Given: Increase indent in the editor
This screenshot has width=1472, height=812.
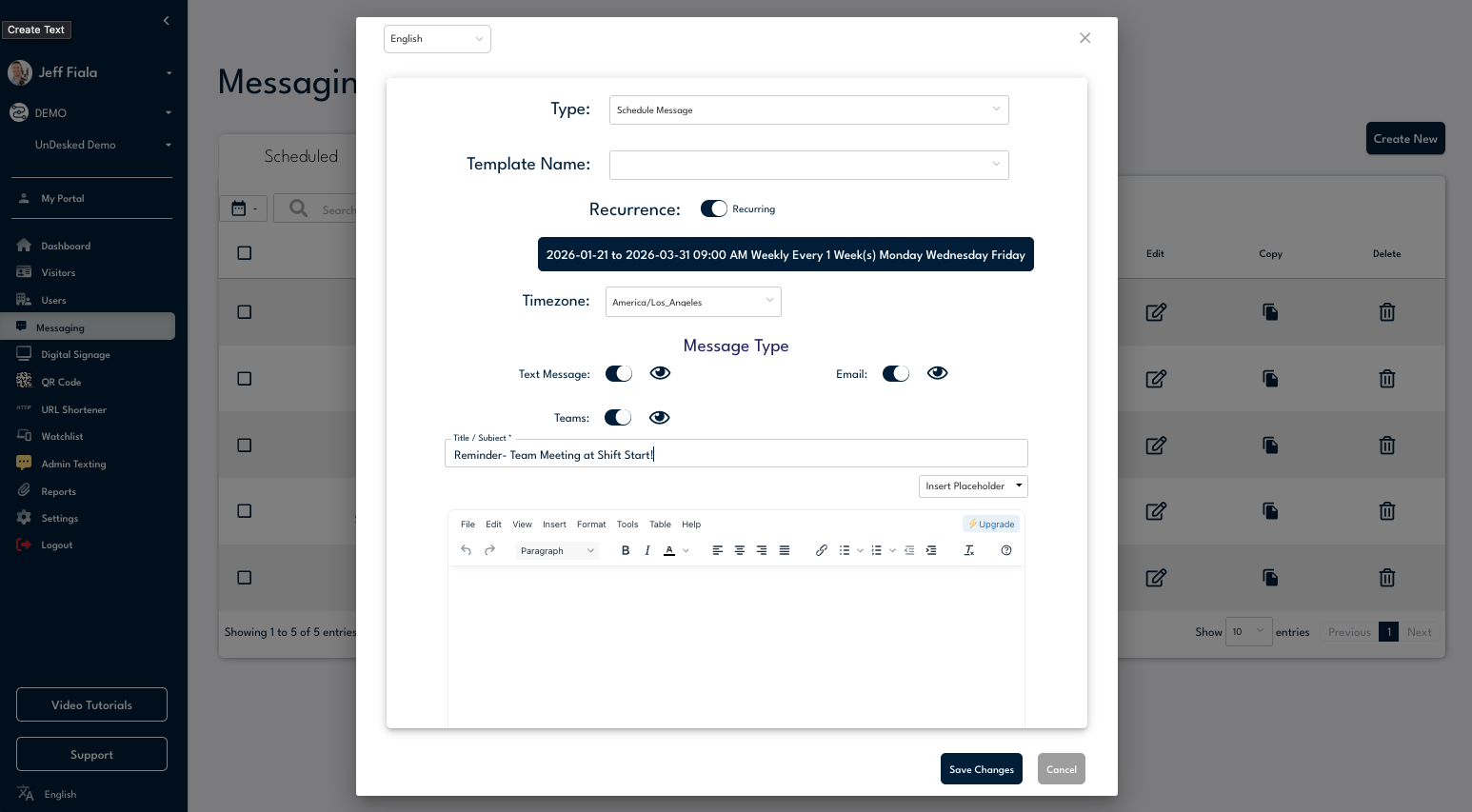Looking at the screenshot, I should coord(931,550).
